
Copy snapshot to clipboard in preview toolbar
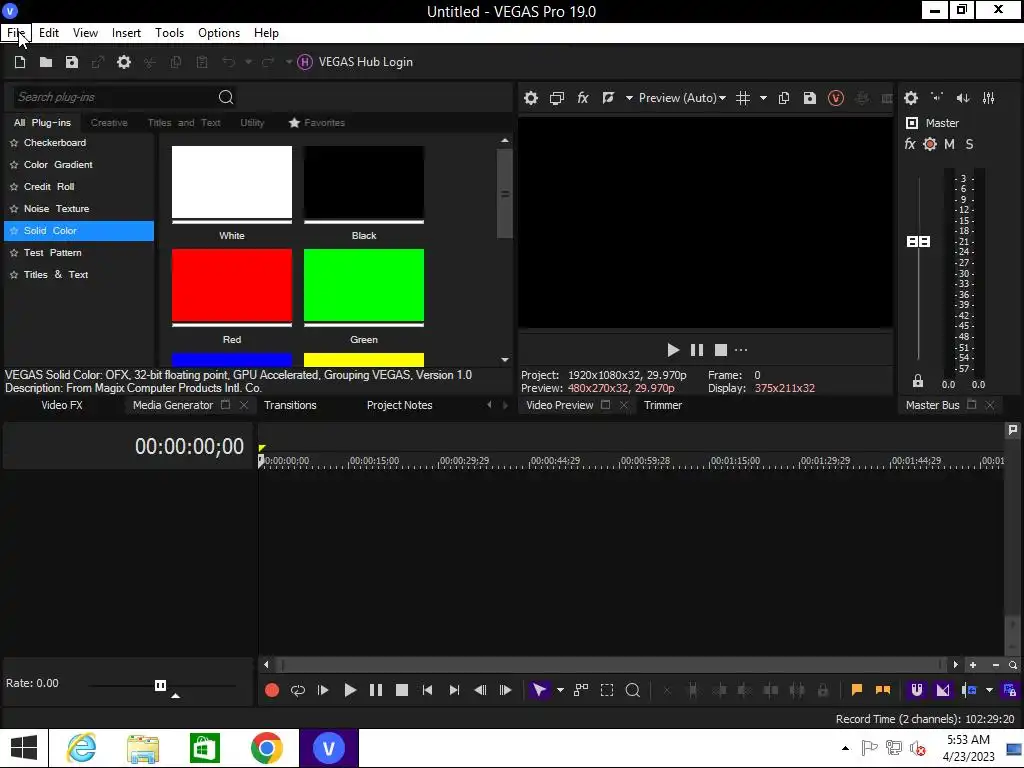point(784,98)
